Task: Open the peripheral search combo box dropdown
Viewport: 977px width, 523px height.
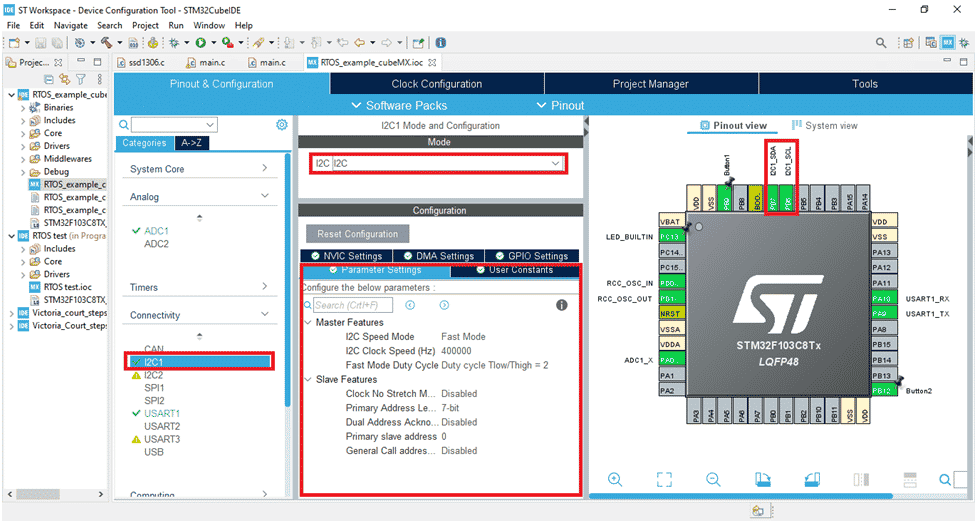Action: [210, 125]
